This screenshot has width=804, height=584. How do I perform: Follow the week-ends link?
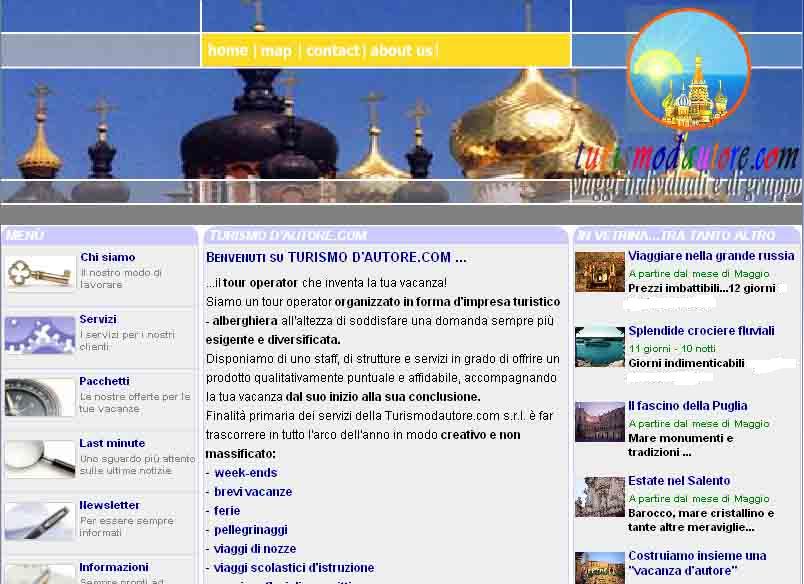pyautogui.click(x=246, y=473)
